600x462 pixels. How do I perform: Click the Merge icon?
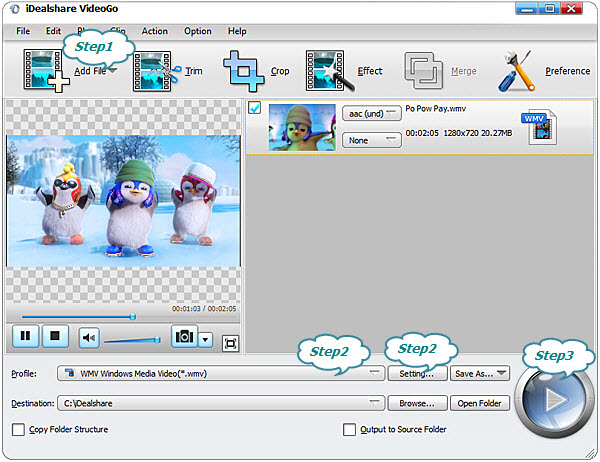tap(424, 71)
